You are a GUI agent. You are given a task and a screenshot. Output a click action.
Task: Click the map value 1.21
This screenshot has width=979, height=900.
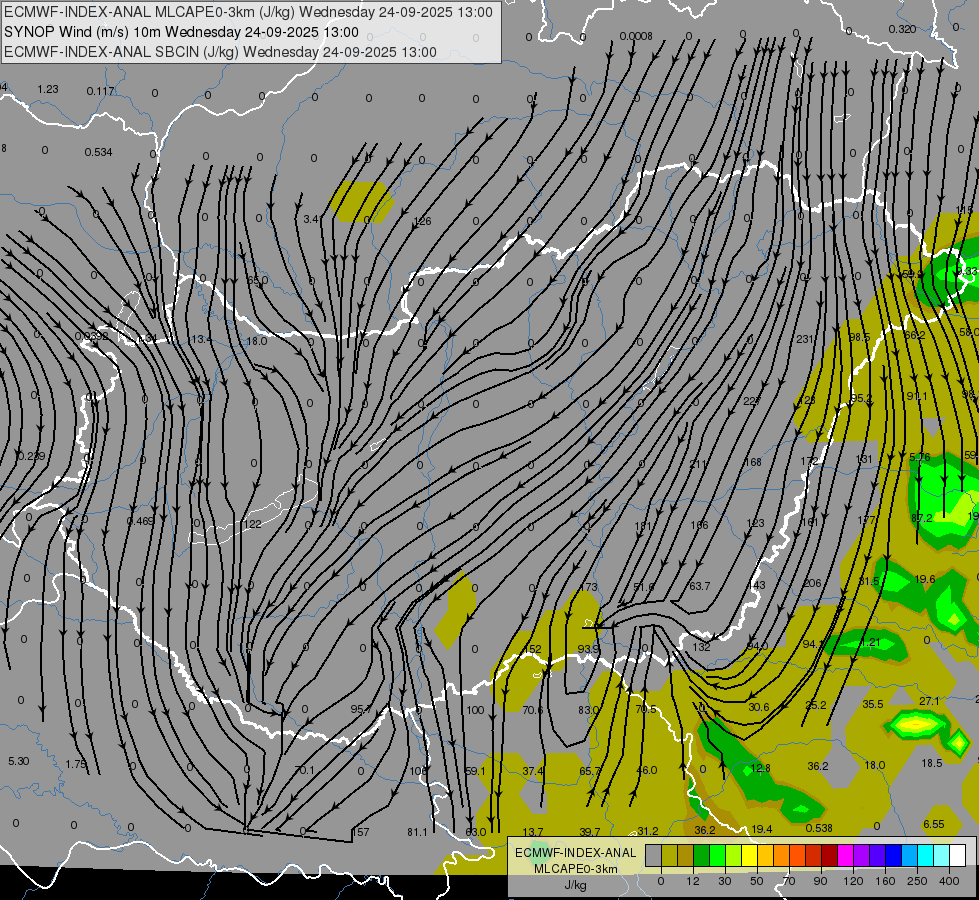click(x=870, y=643)
